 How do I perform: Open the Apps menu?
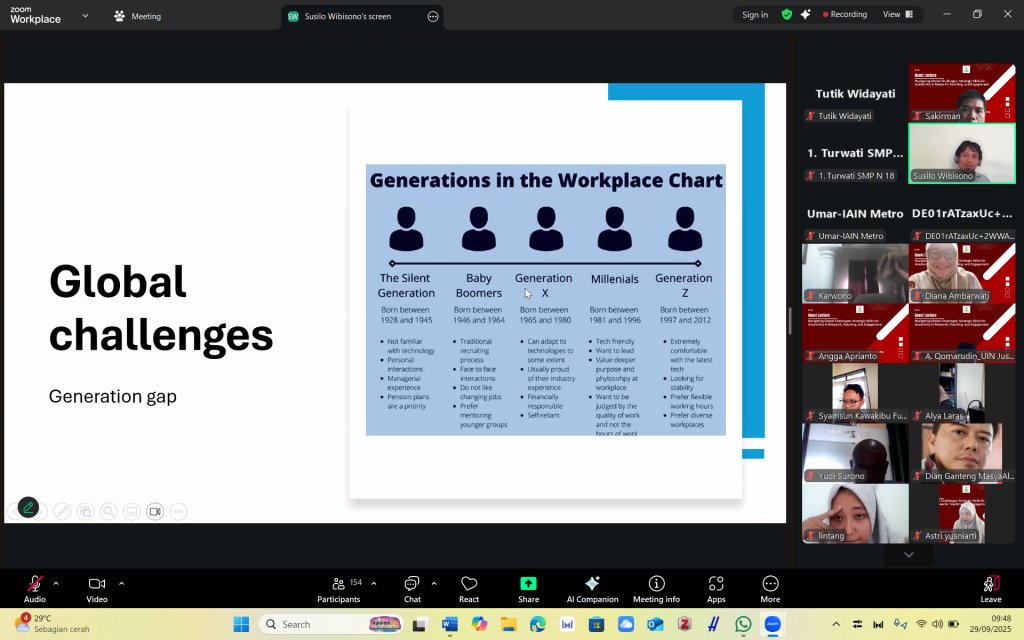pos(716,589)
